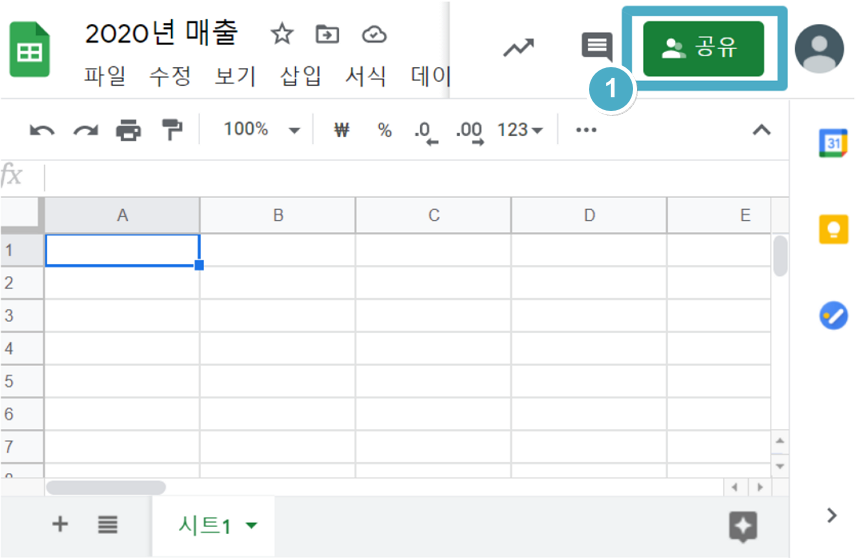Select column B header
The height and width of the screenshot is (558, 863).
pyautogui.click(x=278, y=215)
